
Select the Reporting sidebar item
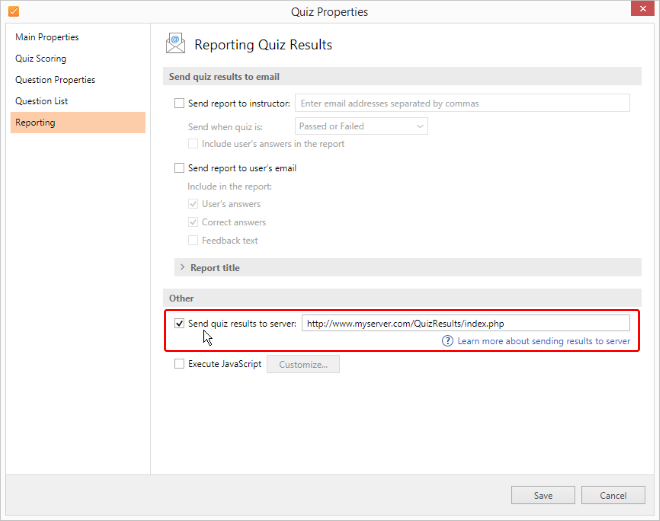click(78, 122)
